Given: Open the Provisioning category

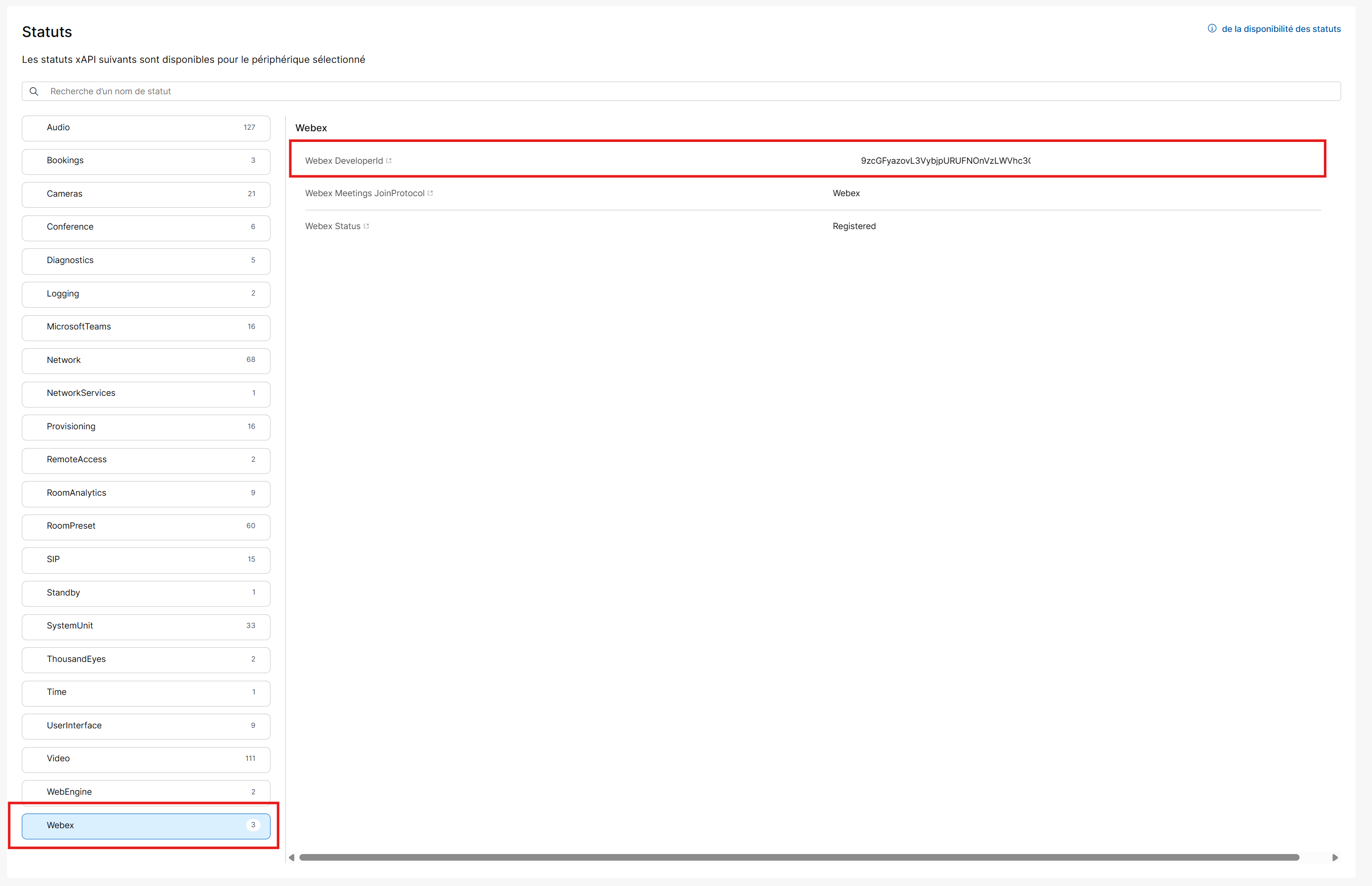Looking at the screenshot, I should coord(146,427).
